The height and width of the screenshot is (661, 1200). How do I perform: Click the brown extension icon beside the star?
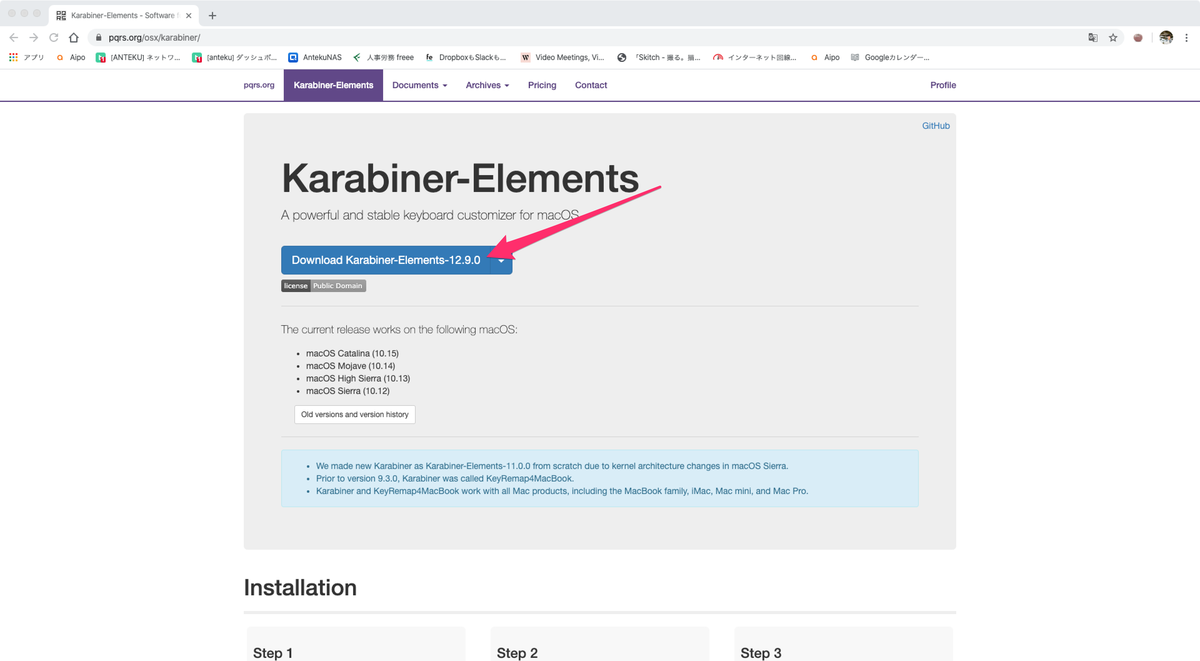(x=1138, y=38)
